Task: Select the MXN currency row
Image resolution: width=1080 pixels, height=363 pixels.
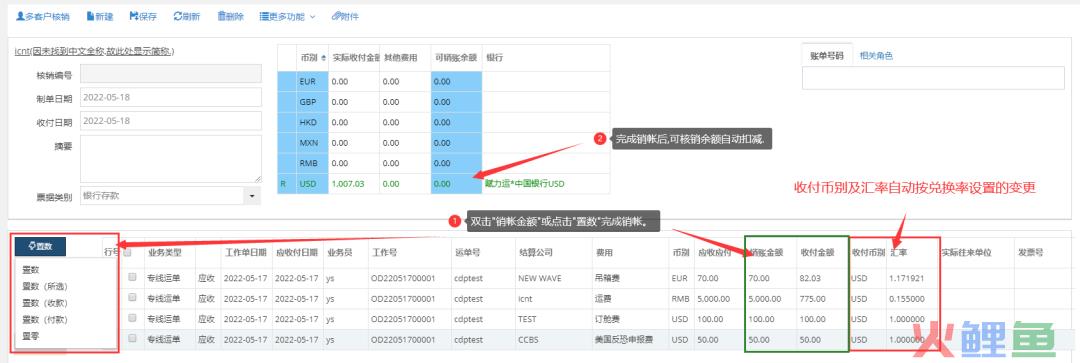Action: (x=444, y=143)
